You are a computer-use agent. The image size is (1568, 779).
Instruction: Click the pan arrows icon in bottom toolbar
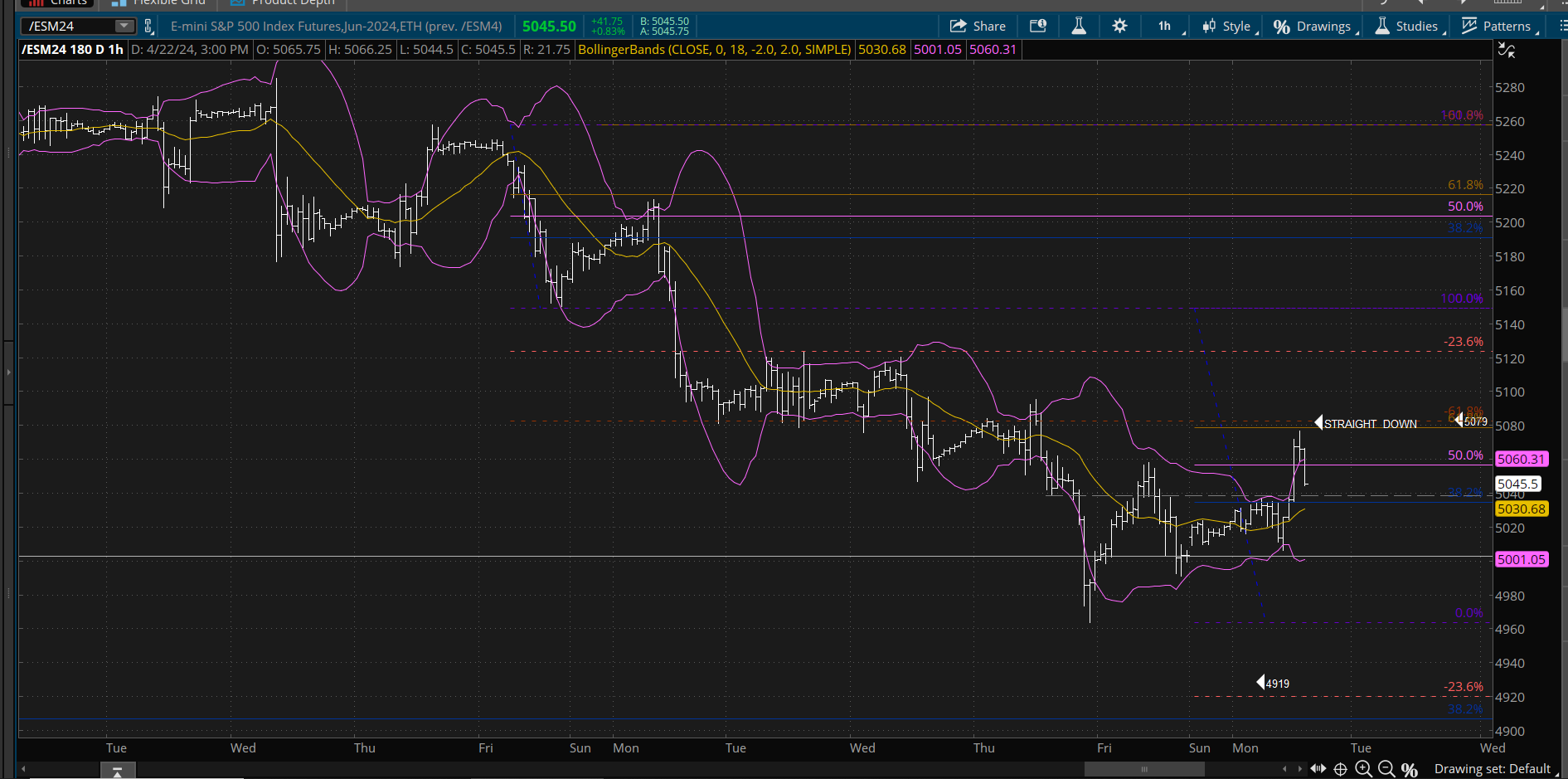pos(1318,769)
